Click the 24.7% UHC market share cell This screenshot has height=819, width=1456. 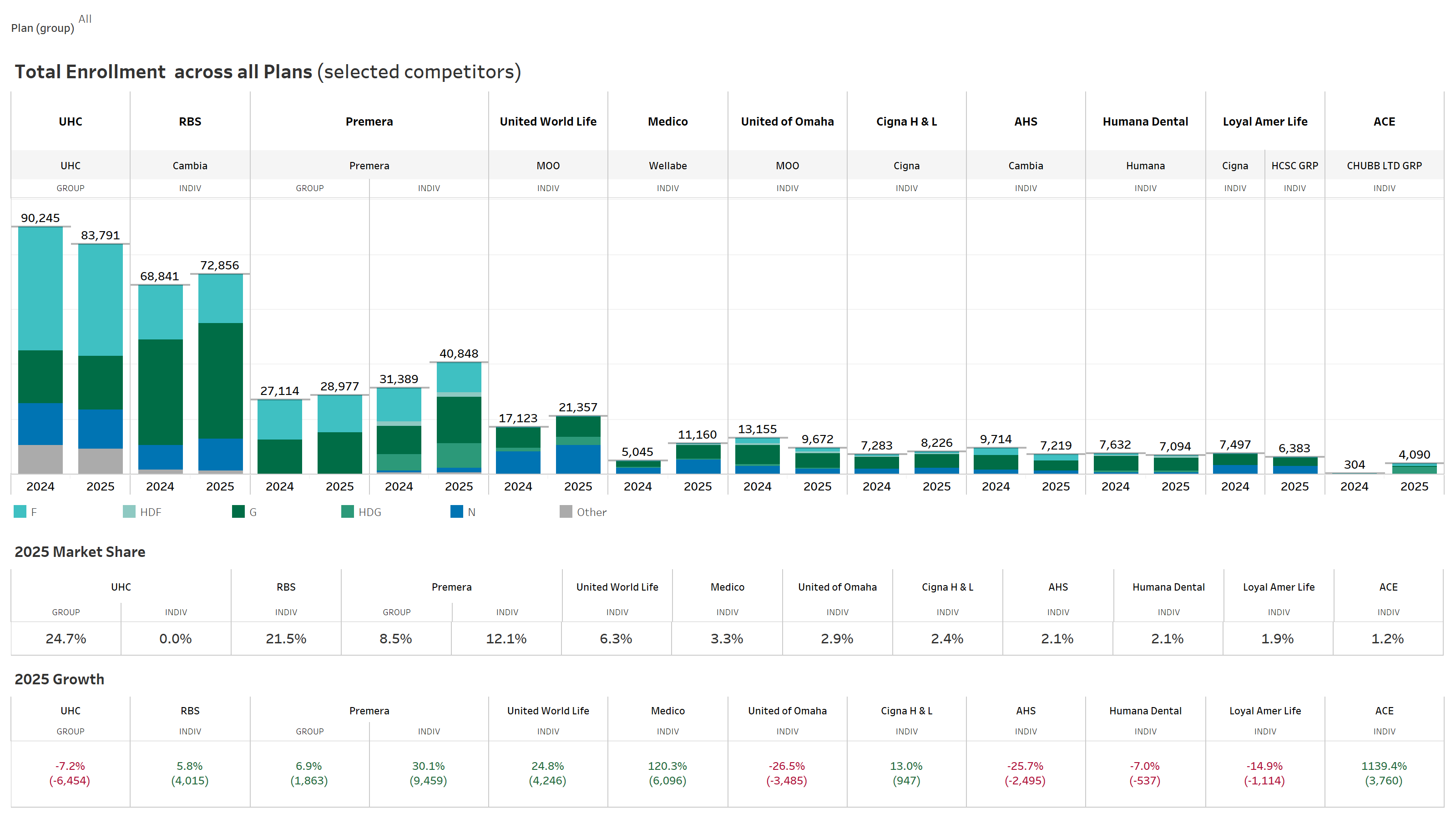coord(66,639)
